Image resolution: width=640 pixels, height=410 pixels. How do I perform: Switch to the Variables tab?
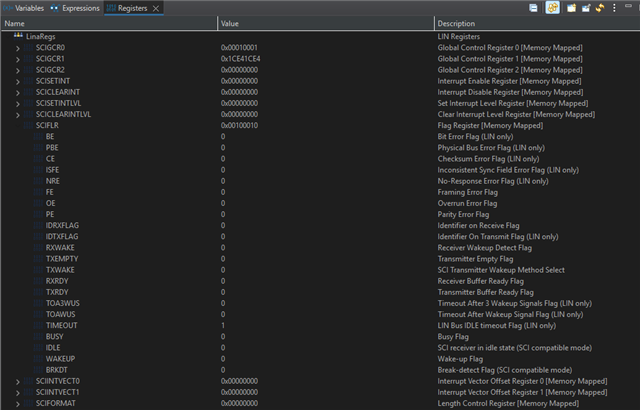click(23, 8)
